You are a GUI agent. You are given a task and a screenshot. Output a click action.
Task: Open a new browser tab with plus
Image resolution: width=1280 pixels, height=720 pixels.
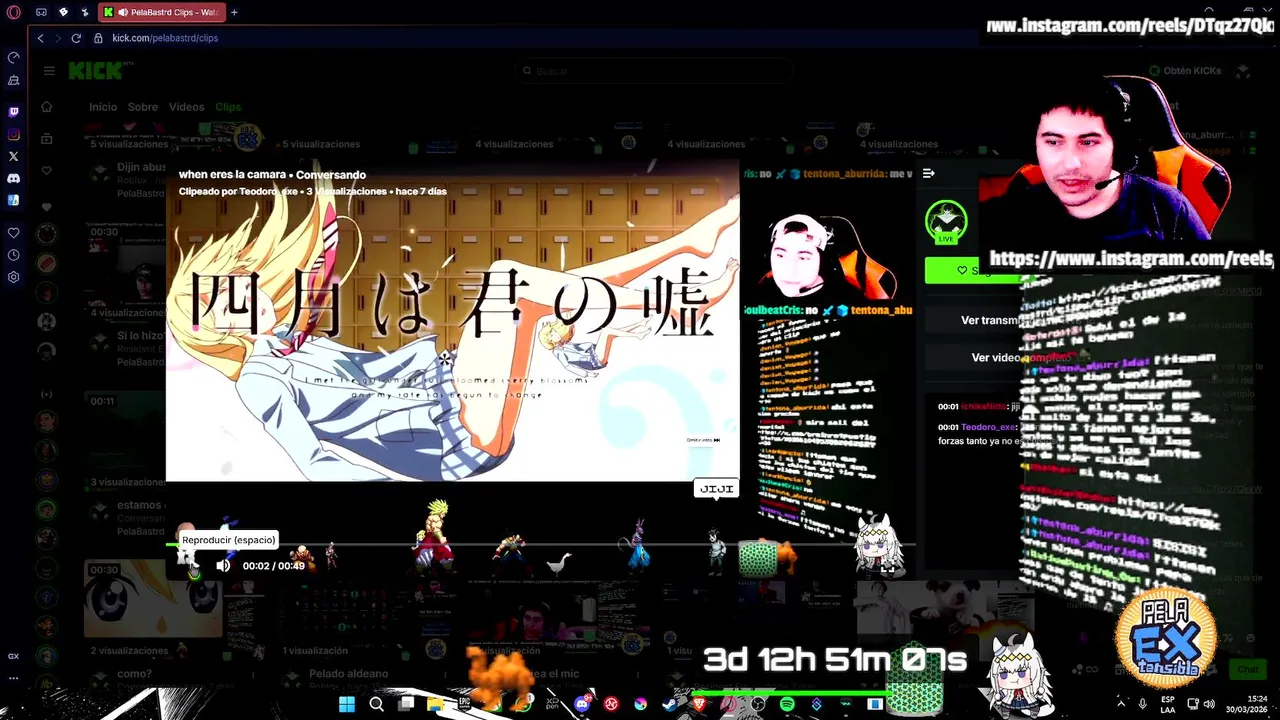point(234,12)
